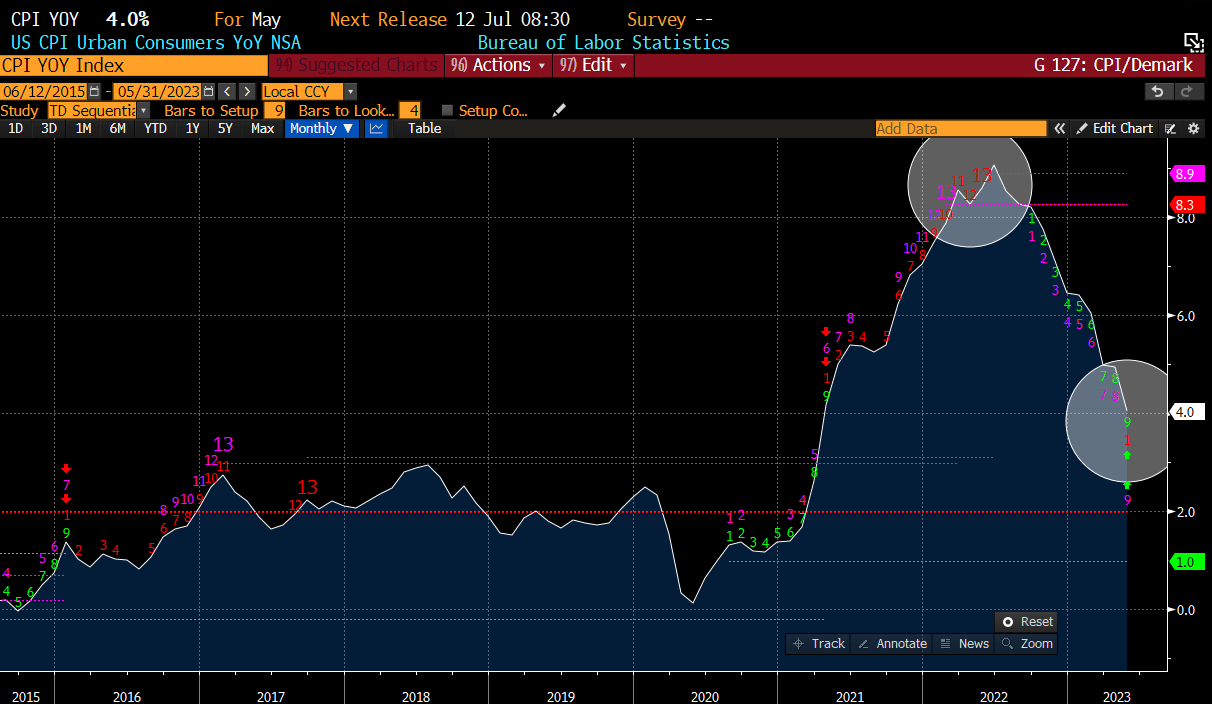Click the undo arrow button

(1158, 91)
